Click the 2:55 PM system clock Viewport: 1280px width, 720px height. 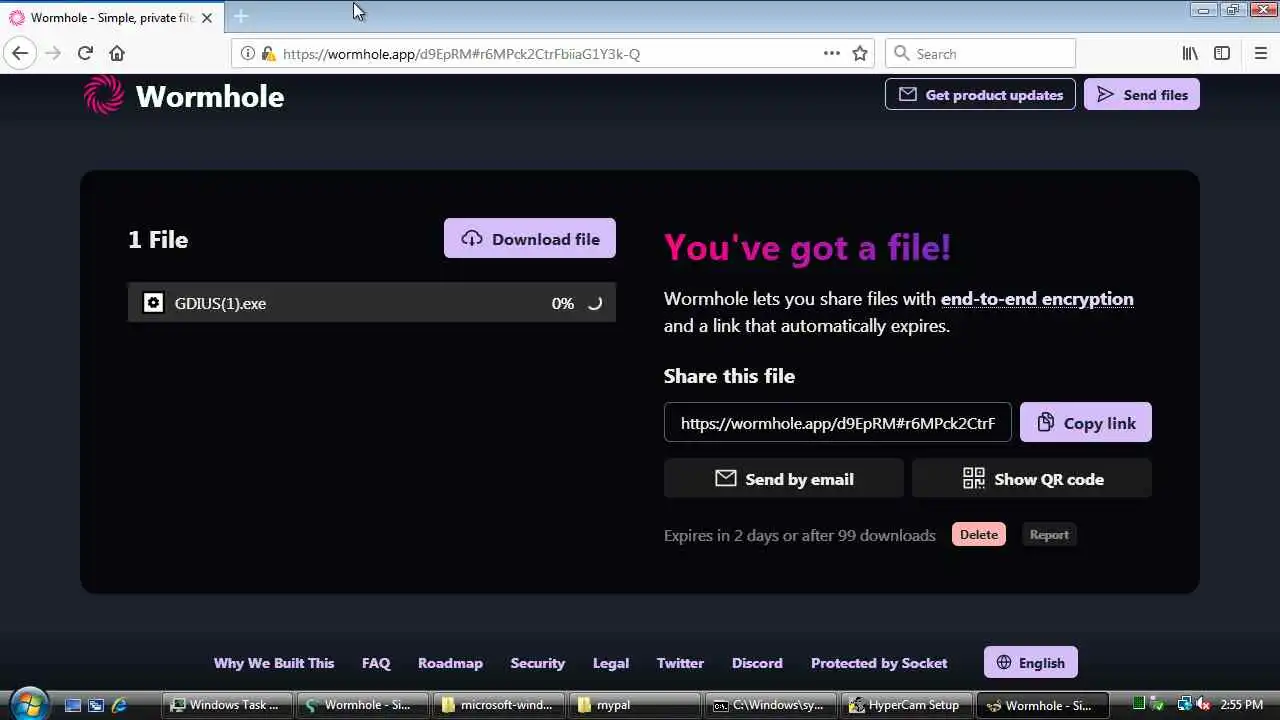(x=1242, y=705)
